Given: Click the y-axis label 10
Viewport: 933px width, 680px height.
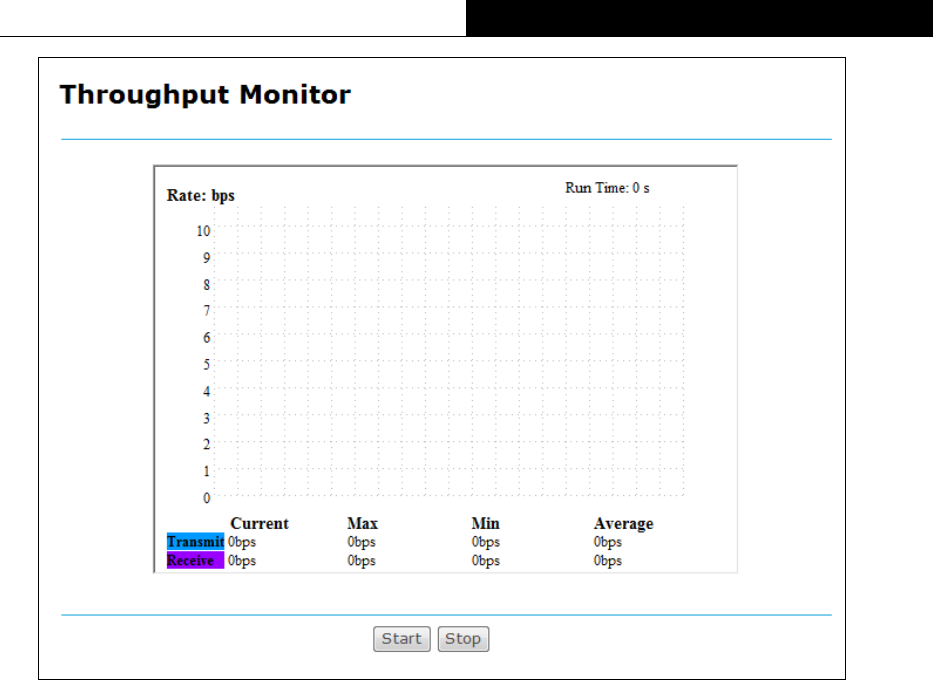Looking at the screenshot, I should [x=203, y=231].
